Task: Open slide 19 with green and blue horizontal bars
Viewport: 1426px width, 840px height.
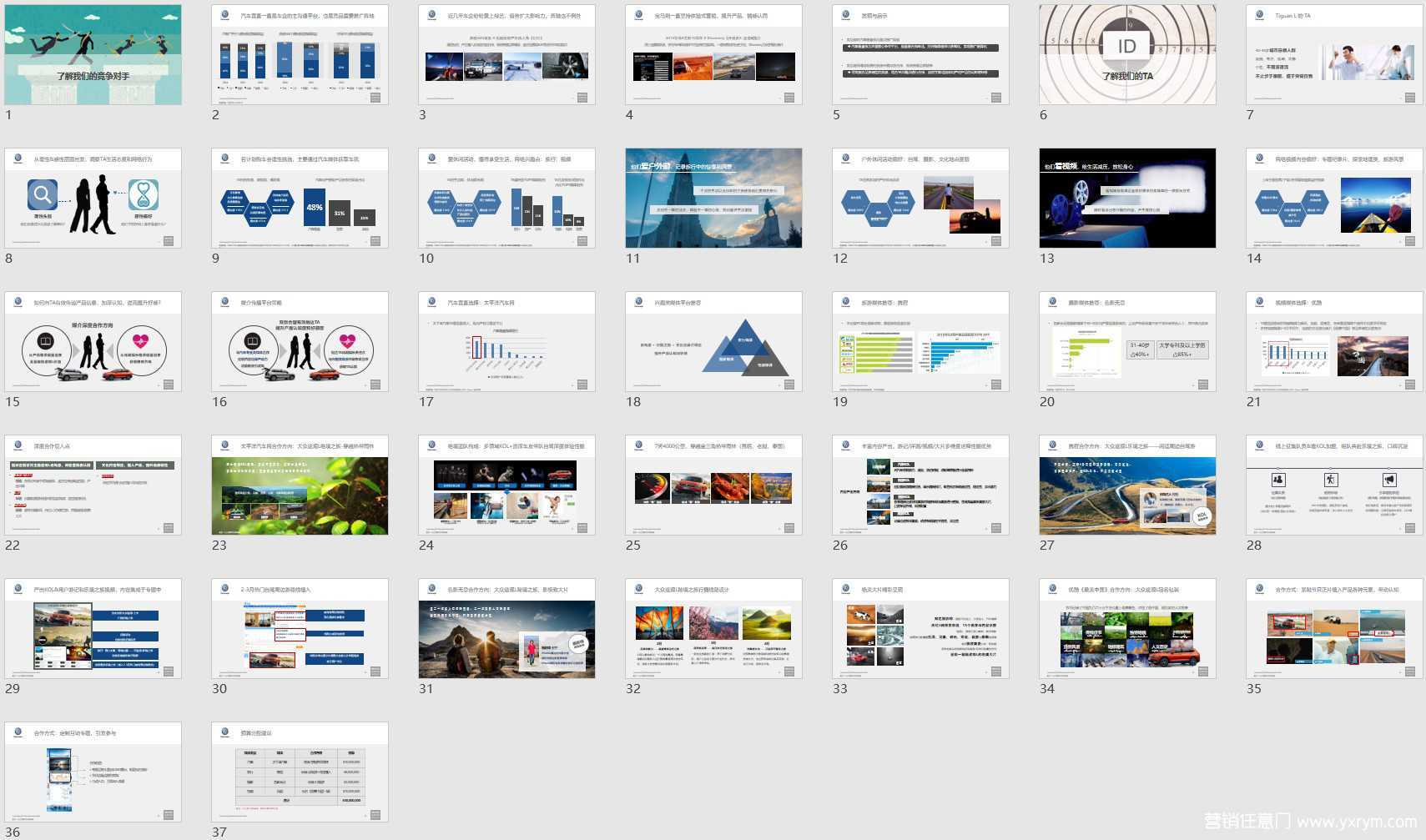Action: pos(920,341)
